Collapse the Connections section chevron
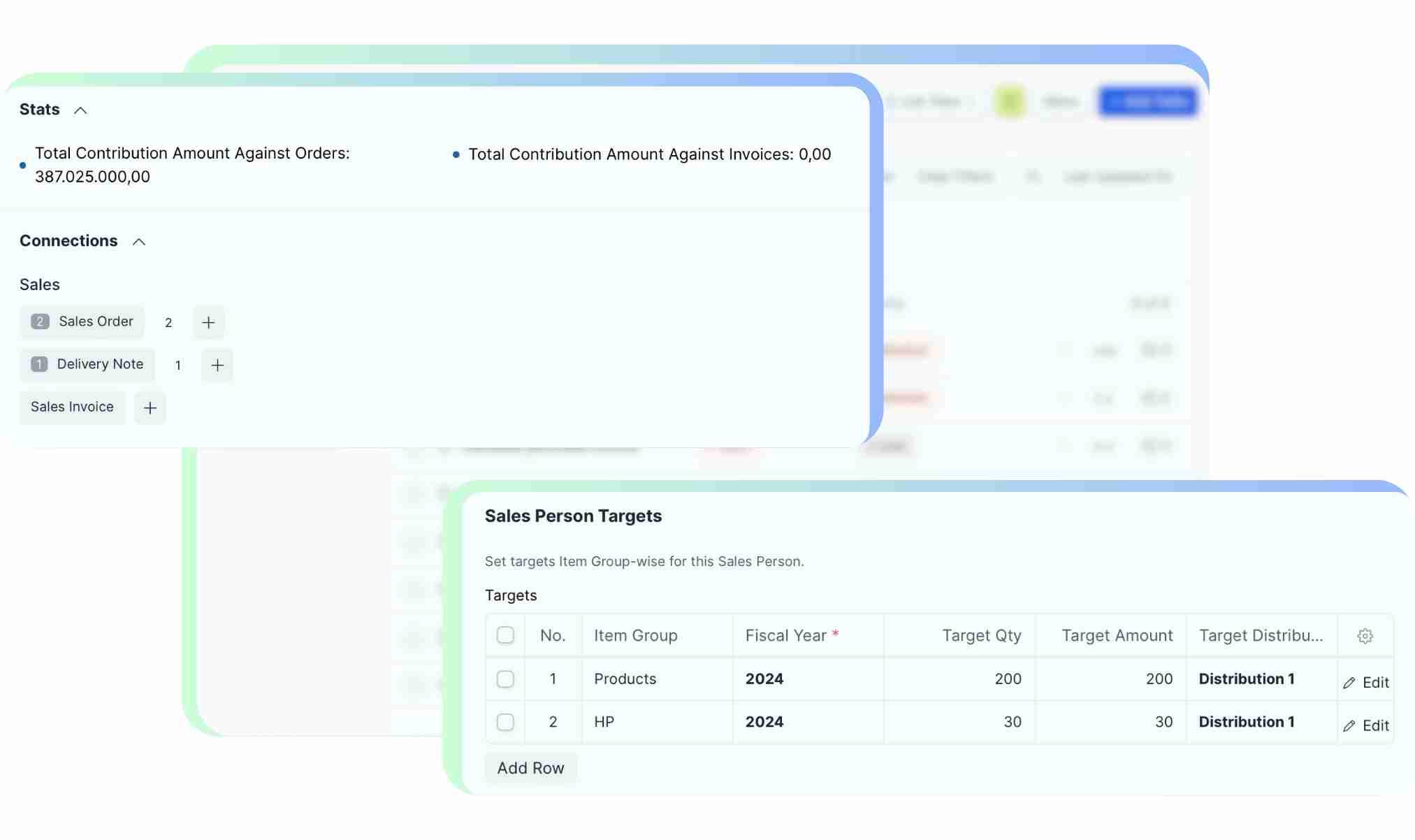 click(x=139, y=242)
